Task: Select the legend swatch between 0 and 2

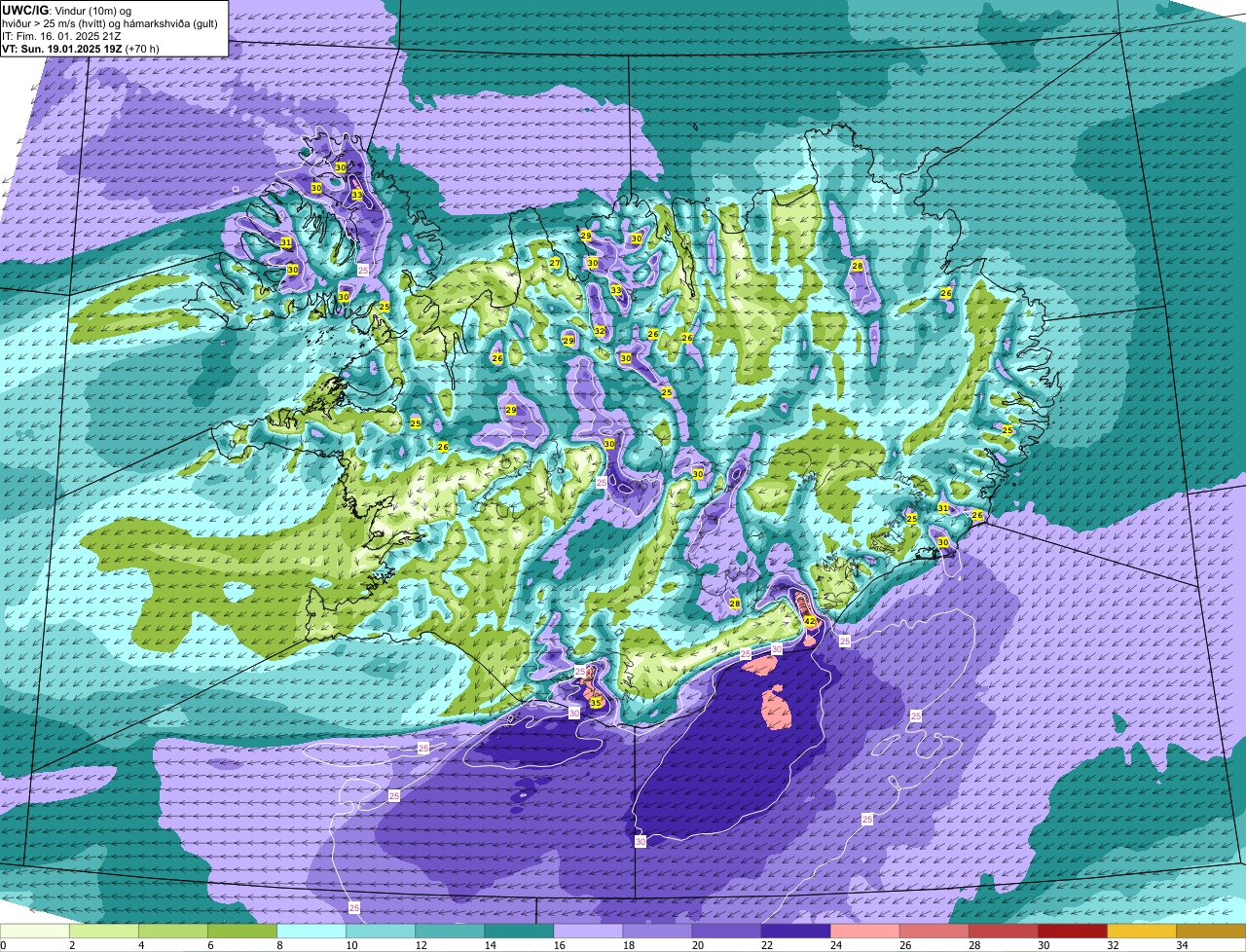Action: click(x=35, y=931)
